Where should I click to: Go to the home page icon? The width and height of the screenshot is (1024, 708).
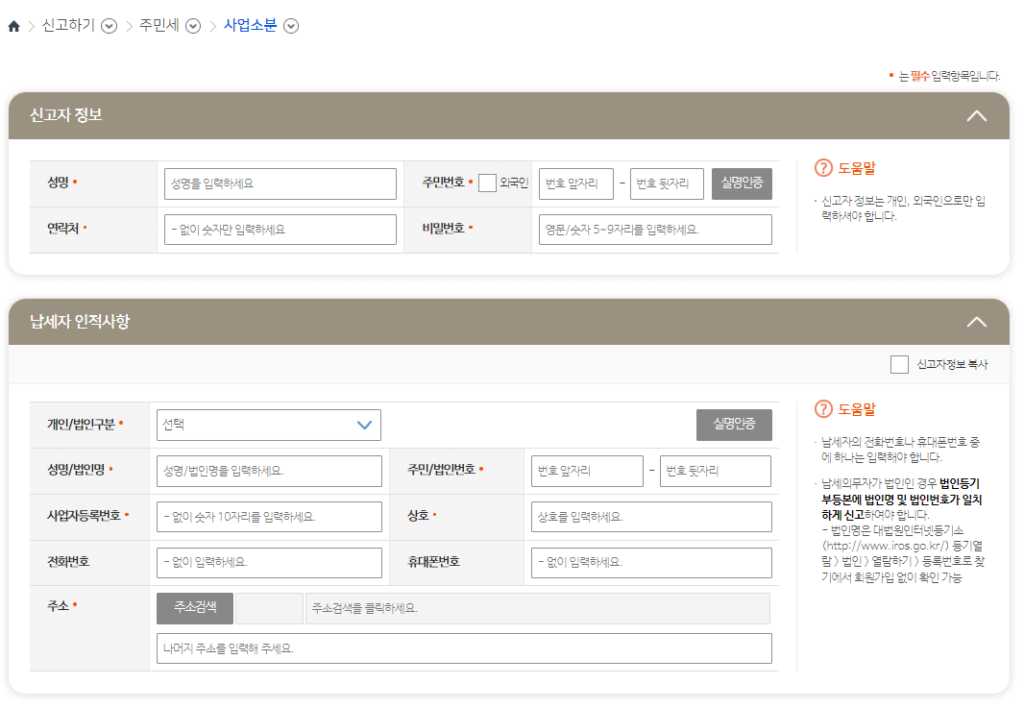[x=14, y=26]
